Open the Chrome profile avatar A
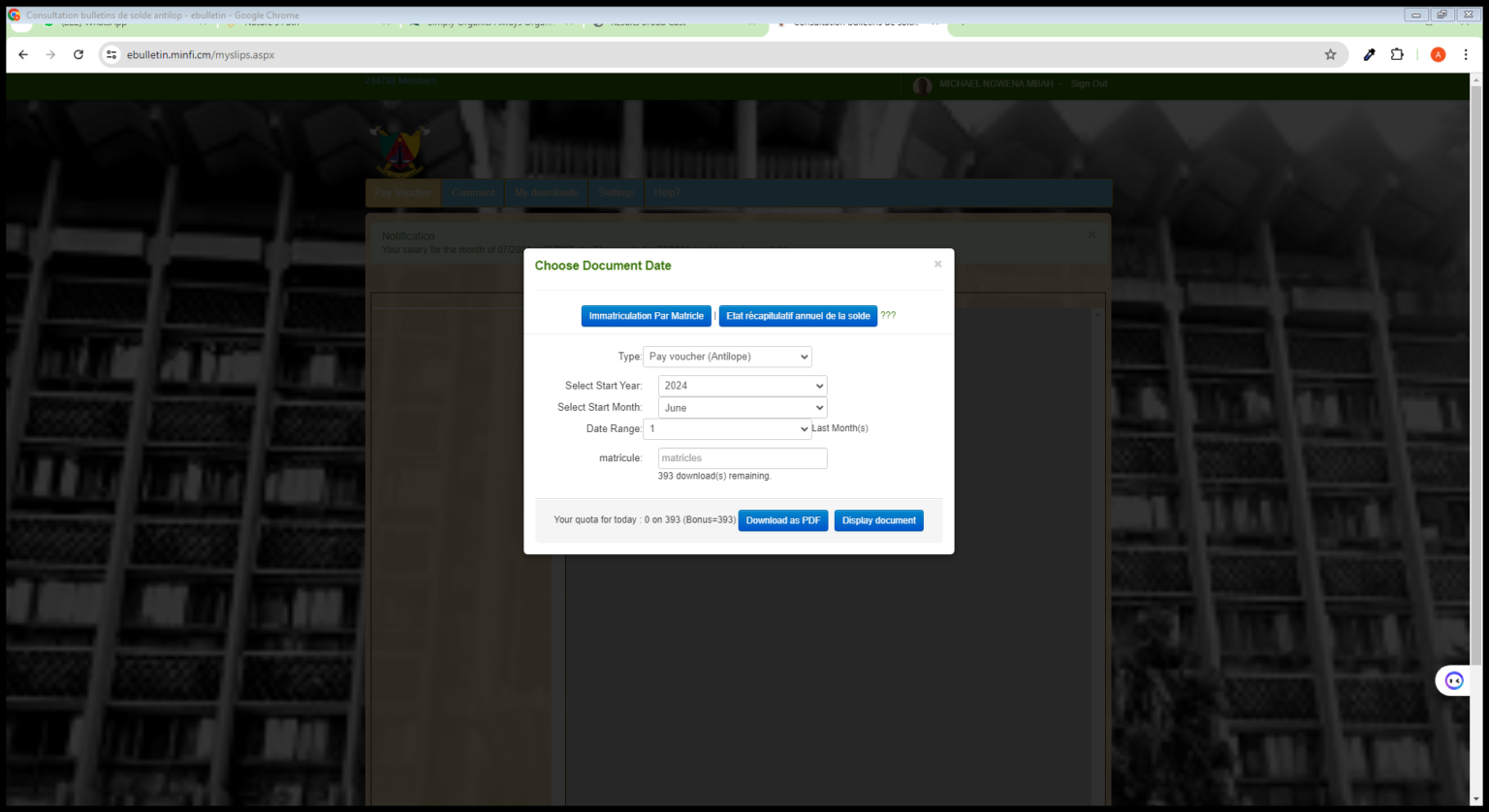 1437,55
